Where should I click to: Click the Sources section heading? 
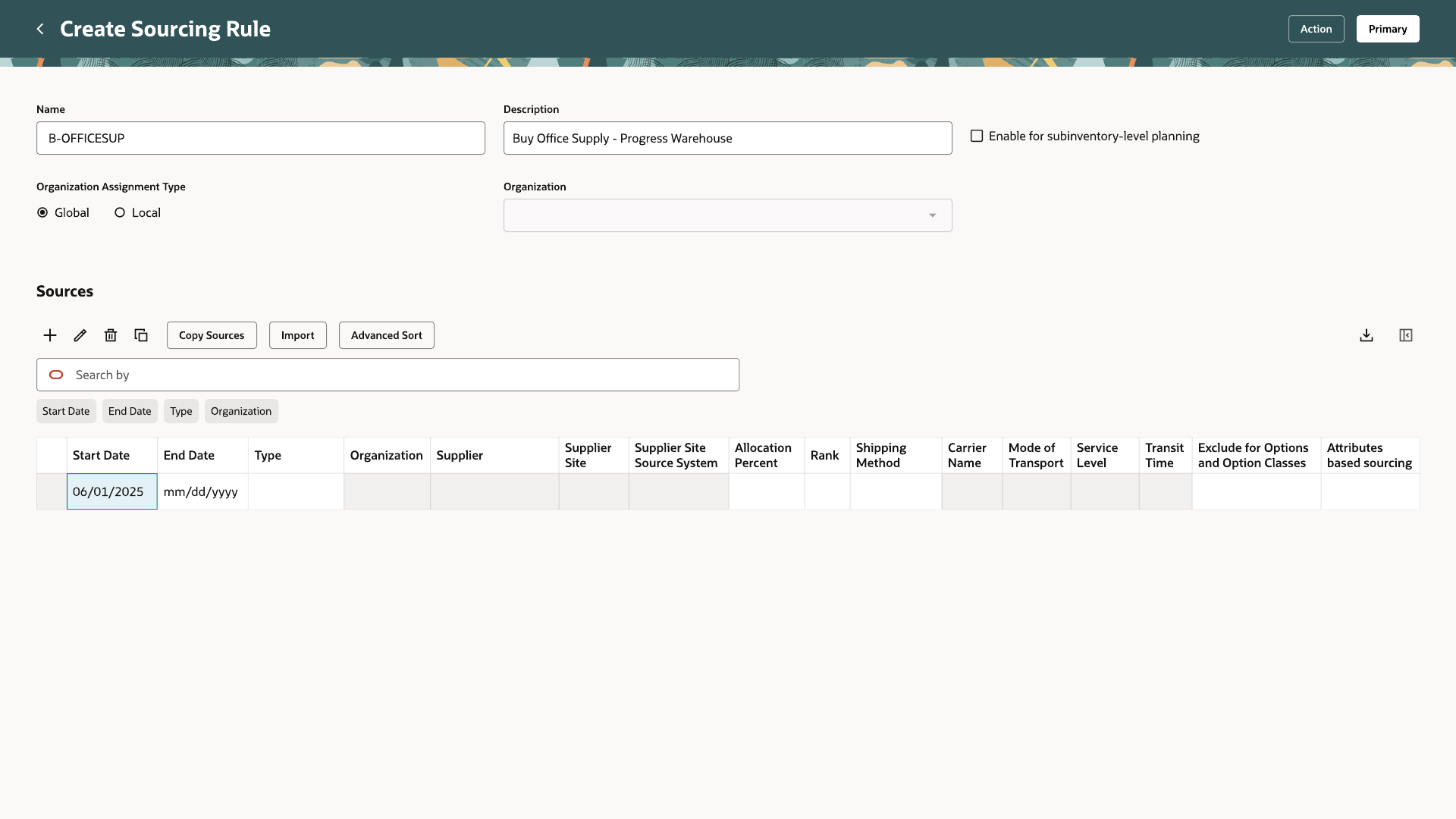(x=64, y=291)
